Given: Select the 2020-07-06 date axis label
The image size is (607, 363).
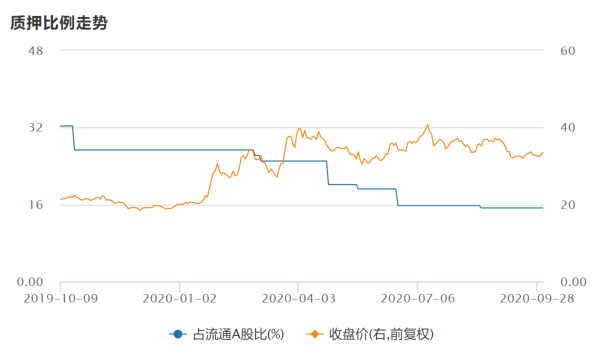Looking at the screenshot, I should [418, 299].
